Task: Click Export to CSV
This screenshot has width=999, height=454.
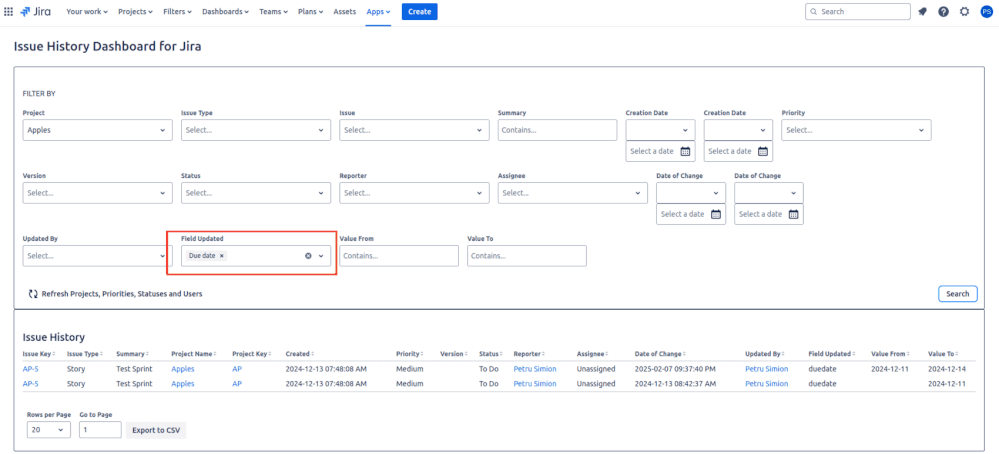Action: point(156,430)
